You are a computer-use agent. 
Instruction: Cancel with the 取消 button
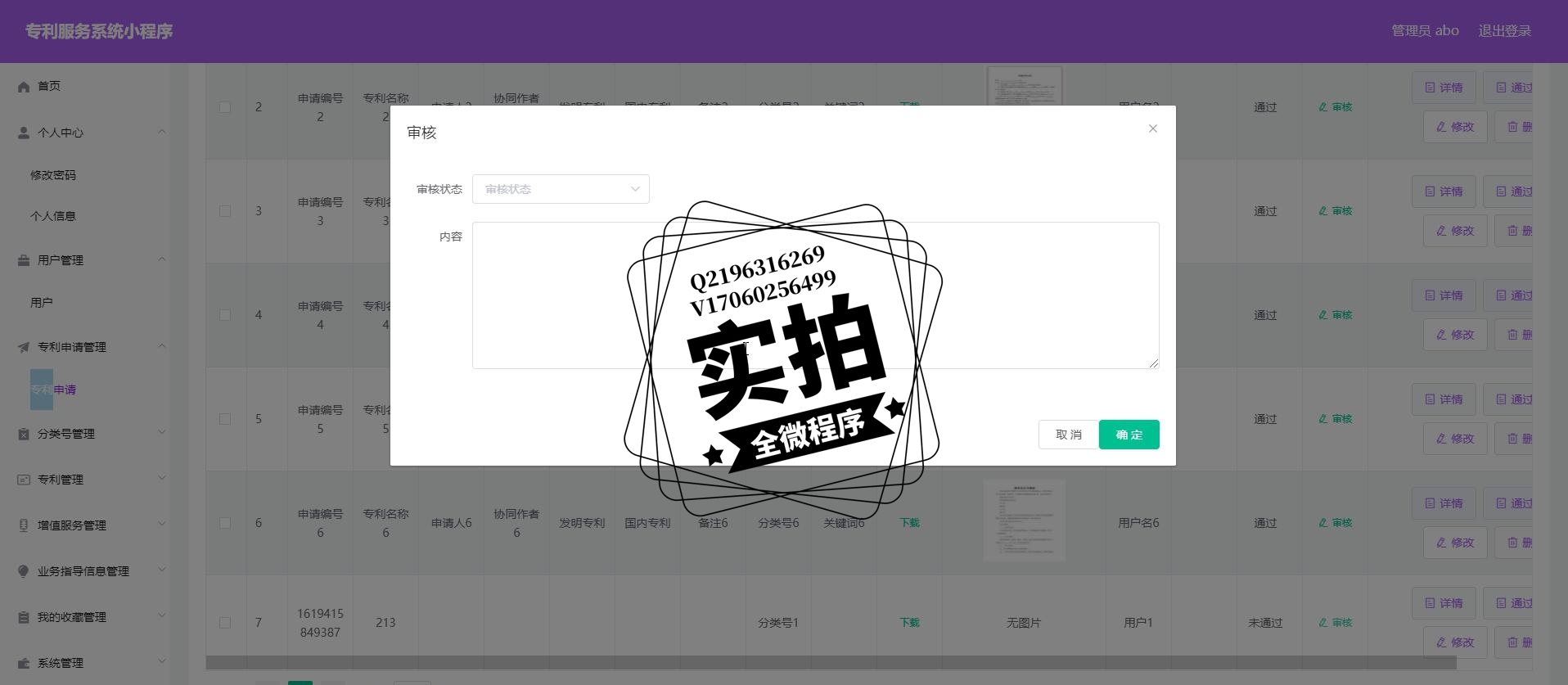coord(1068,435)
